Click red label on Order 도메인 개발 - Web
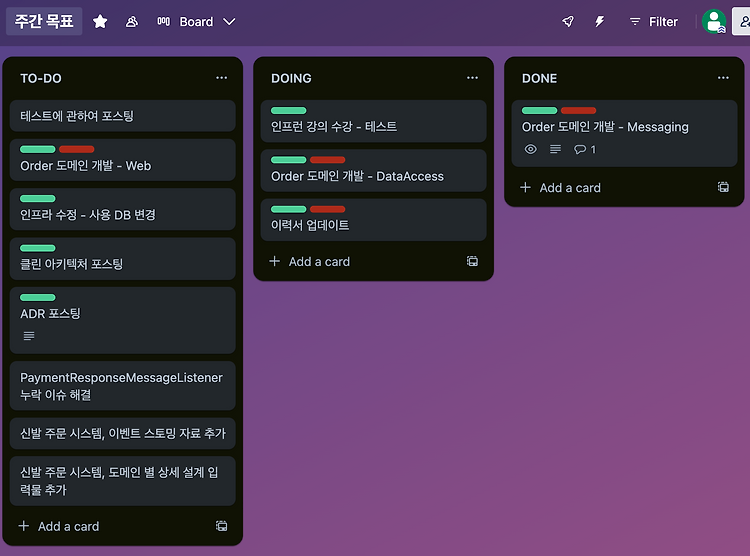 pyautogui.click(x=77, y=149)
